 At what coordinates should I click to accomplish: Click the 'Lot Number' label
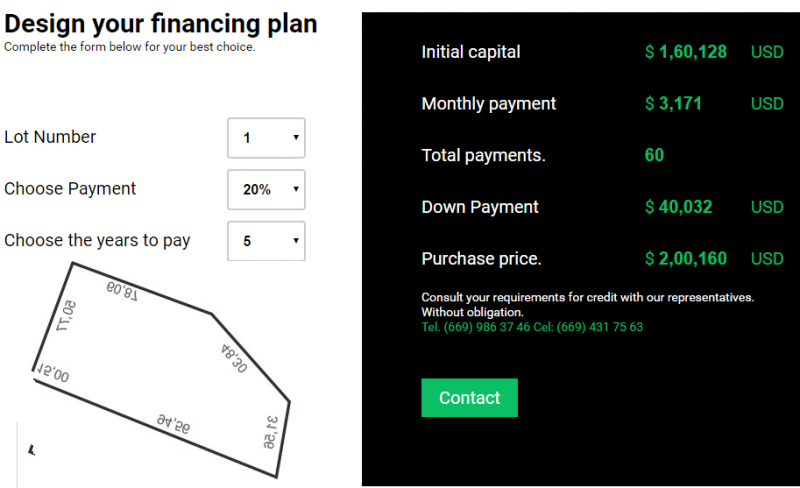[x=50, y=138]
